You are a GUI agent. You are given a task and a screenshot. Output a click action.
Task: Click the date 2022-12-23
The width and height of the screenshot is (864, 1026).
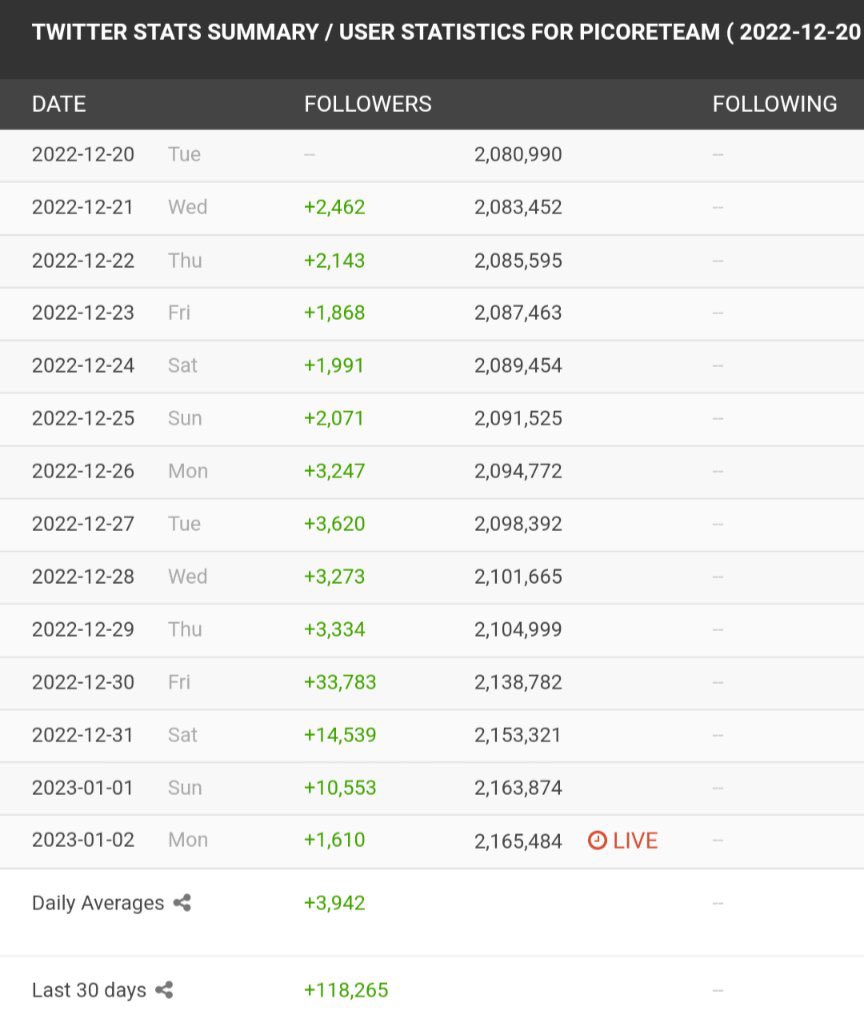(83, 313)
